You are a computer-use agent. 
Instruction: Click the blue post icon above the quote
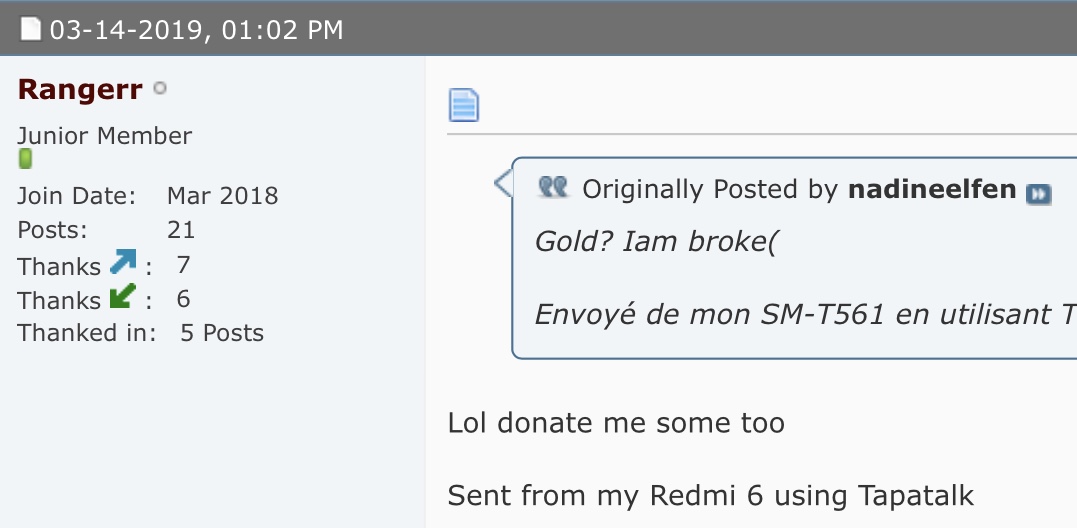464,105
